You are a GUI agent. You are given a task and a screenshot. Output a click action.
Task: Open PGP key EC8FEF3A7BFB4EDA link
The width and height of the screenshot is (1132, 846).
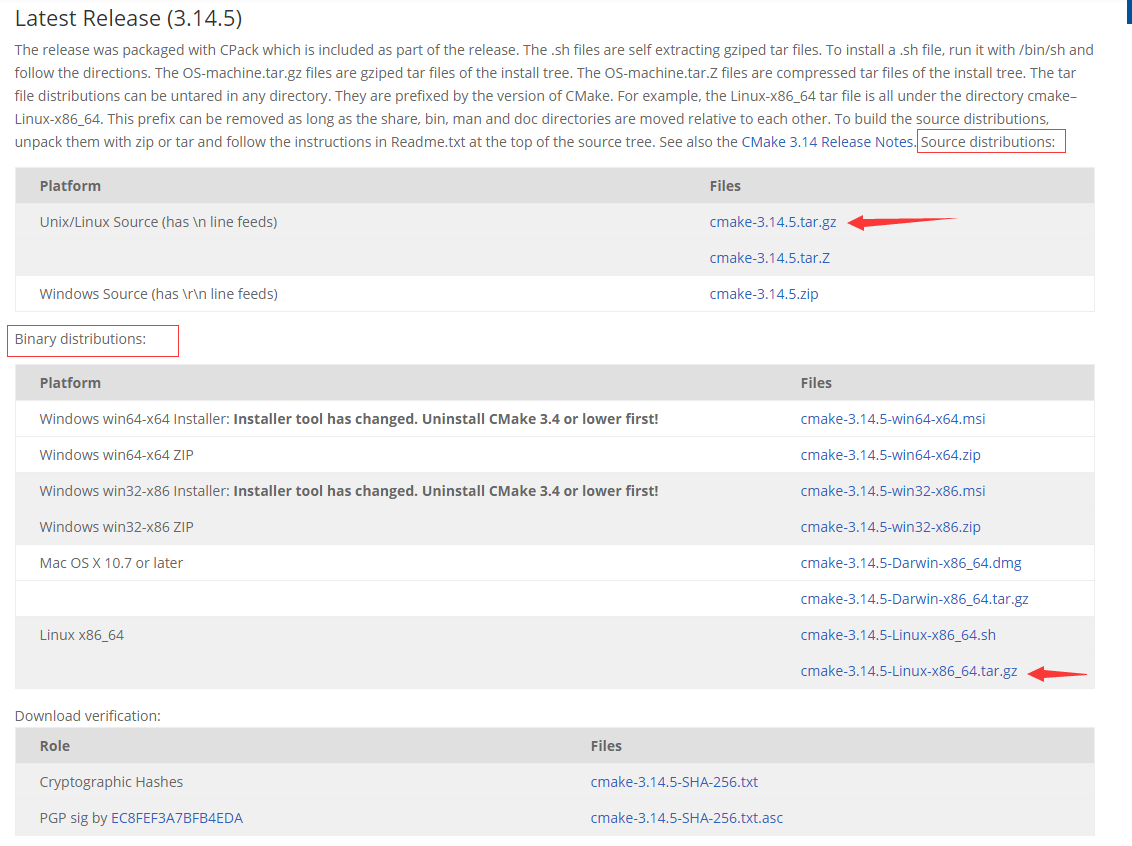[x=177, y=819]
